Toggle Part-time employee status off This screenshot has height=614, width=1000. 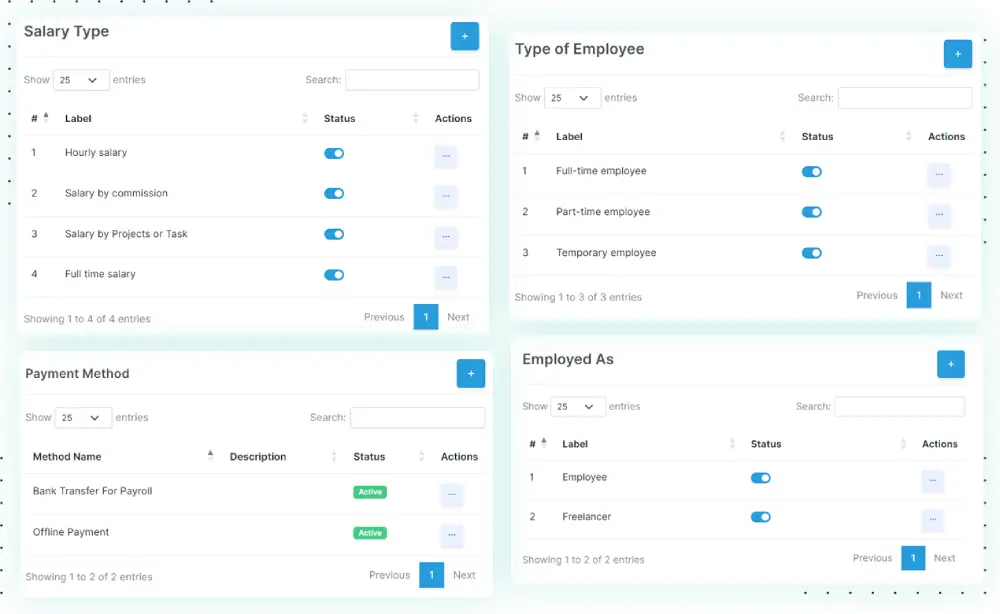pos(812,212)
